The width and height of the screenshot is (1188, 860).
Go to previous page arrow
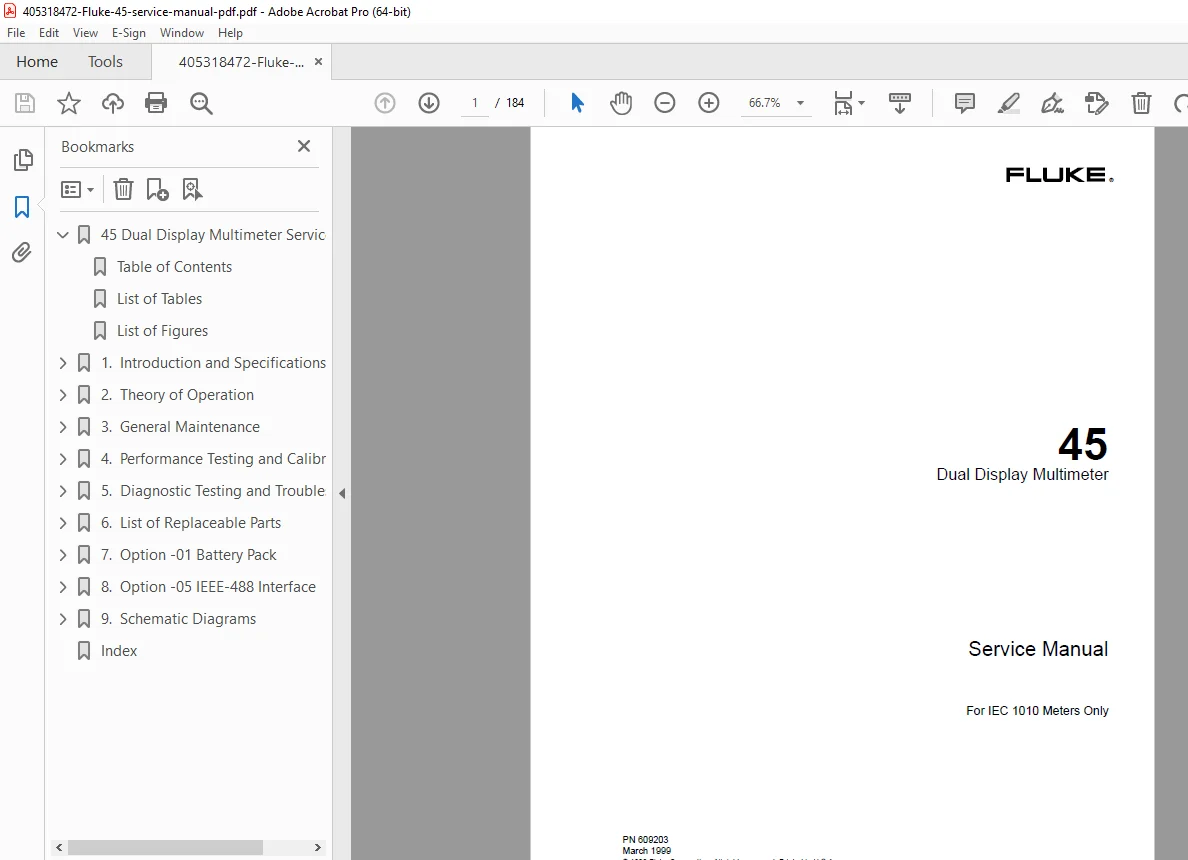tap(385, 103)
